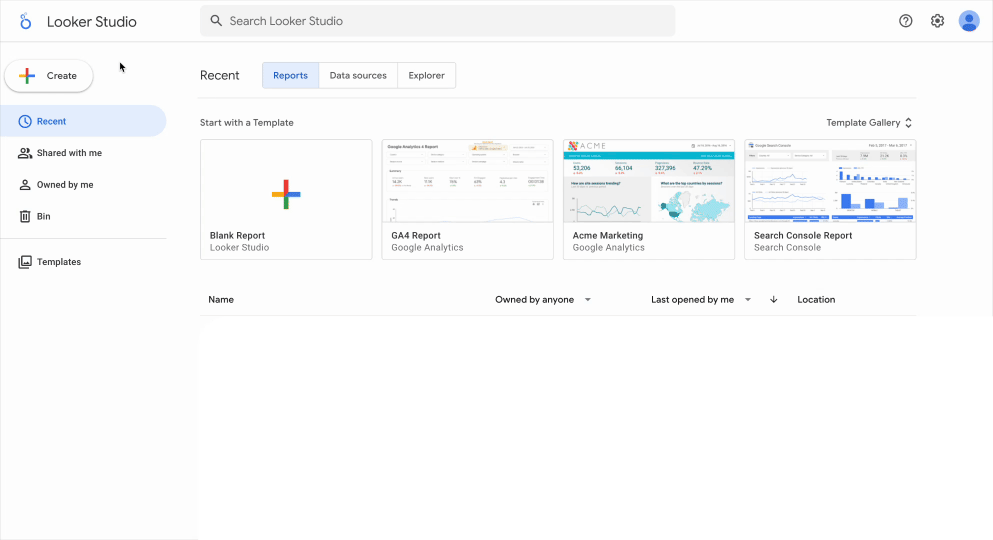Open the Last opened by me dropdown
The height and width of the screenshot is (540, 993).
point(701,299)
